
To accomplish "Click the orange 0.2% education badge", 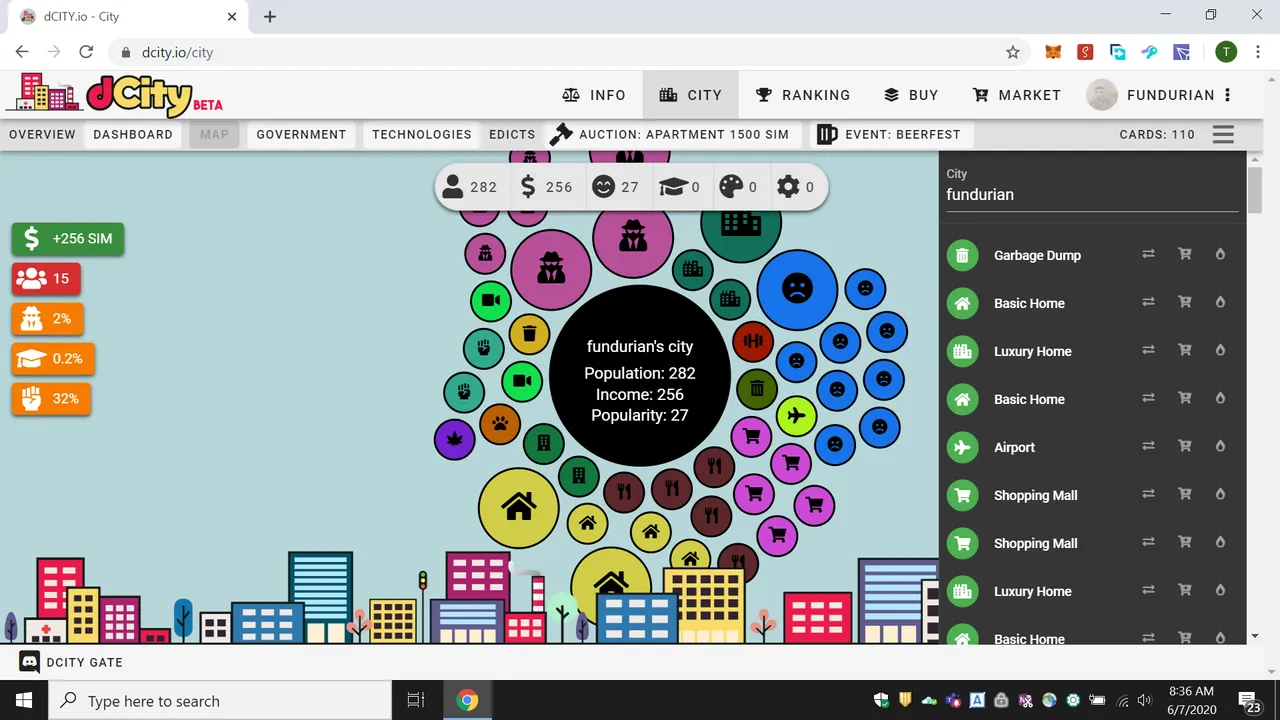I will pyautogui.click(x=53, y=359).
